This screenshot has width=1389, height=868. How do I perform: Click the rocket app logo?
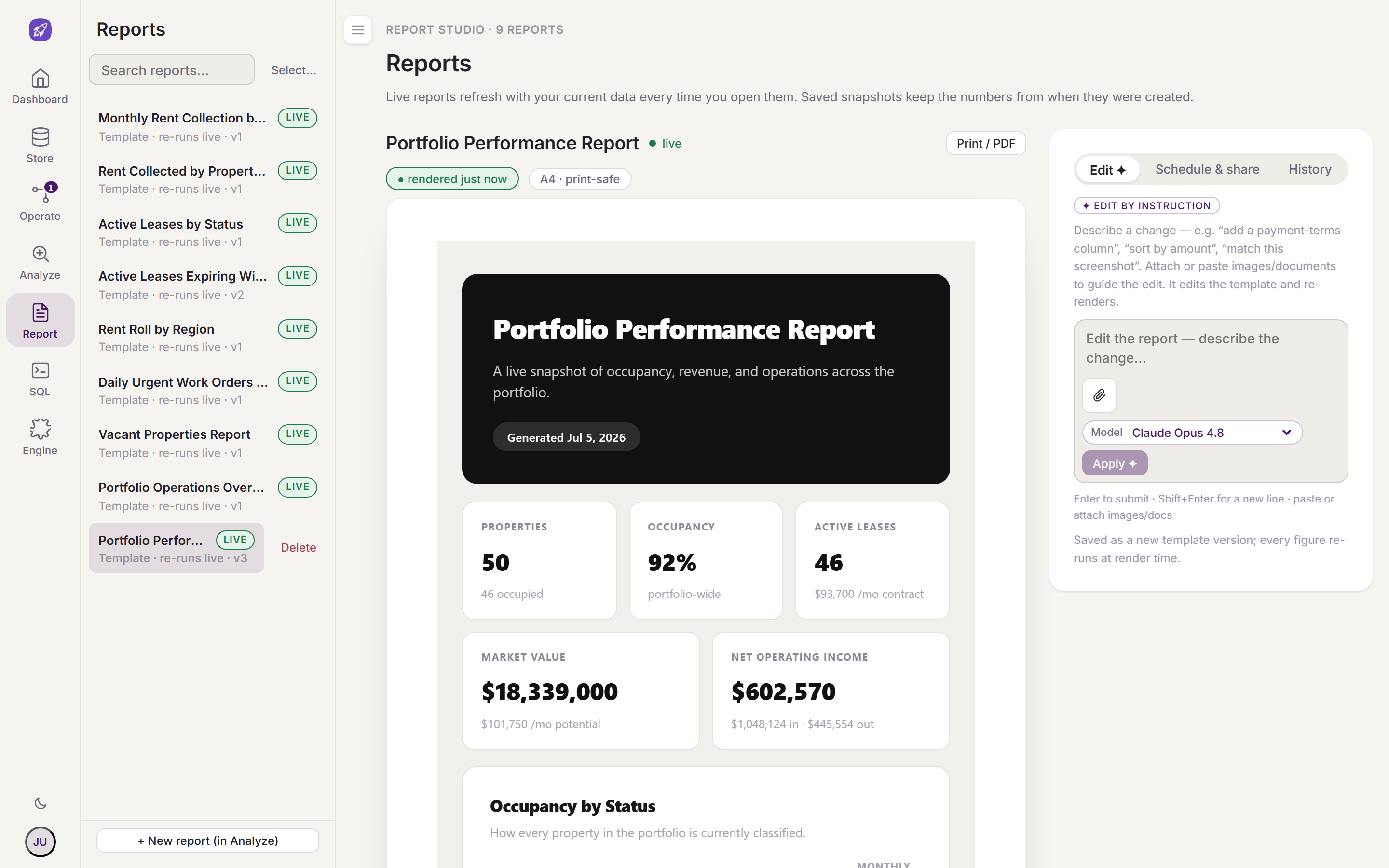[x=40, y=29]
